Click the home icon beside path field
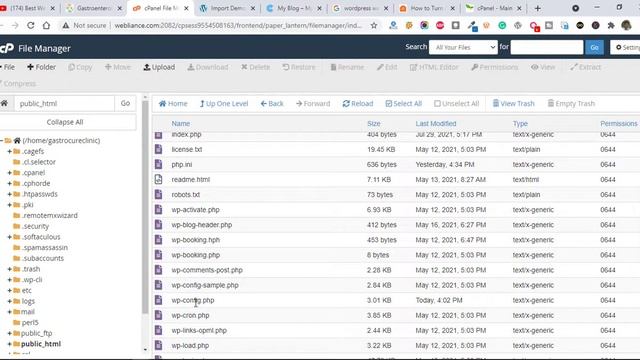 [x=4, y=103]
